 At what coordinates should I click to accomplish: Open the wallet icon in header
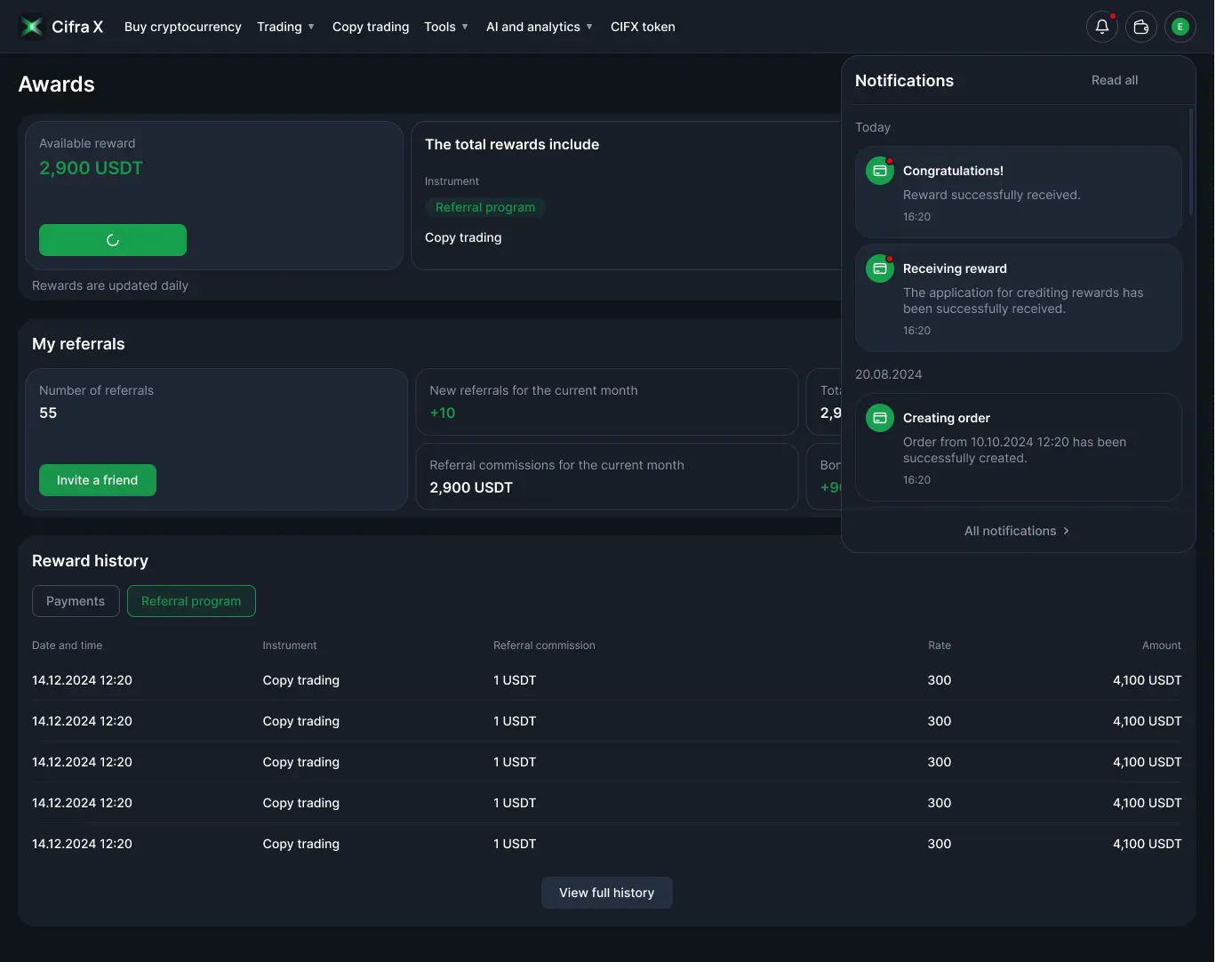tap(1140, 27)
